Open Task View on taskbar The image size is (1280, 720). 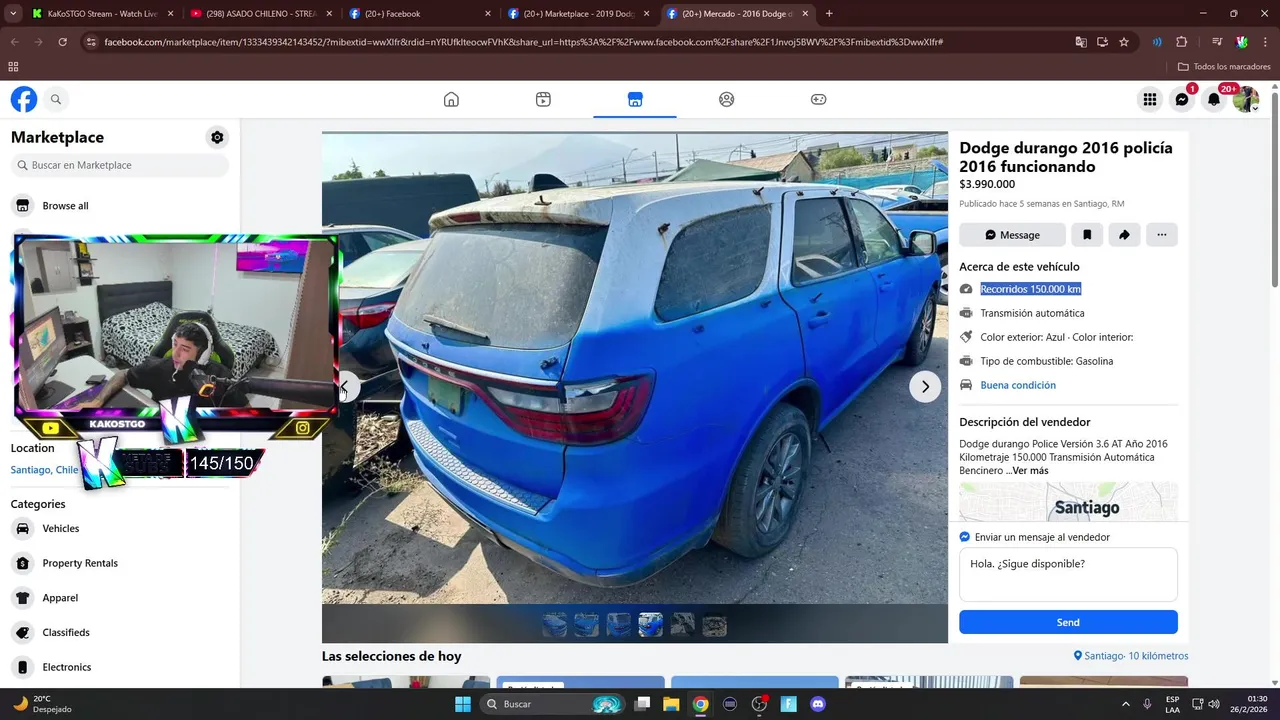pyautogui.click(x=642, y=704)
